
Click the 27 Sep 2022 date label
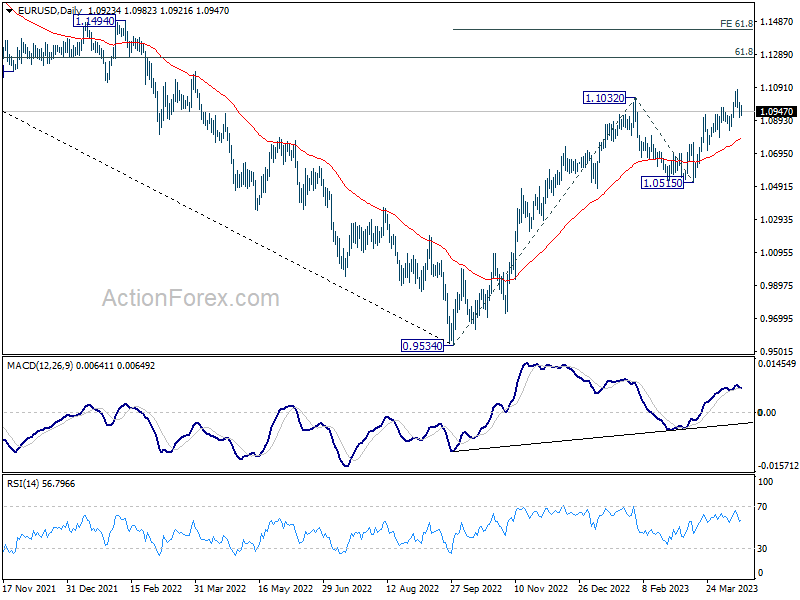[x=476, y=588]
